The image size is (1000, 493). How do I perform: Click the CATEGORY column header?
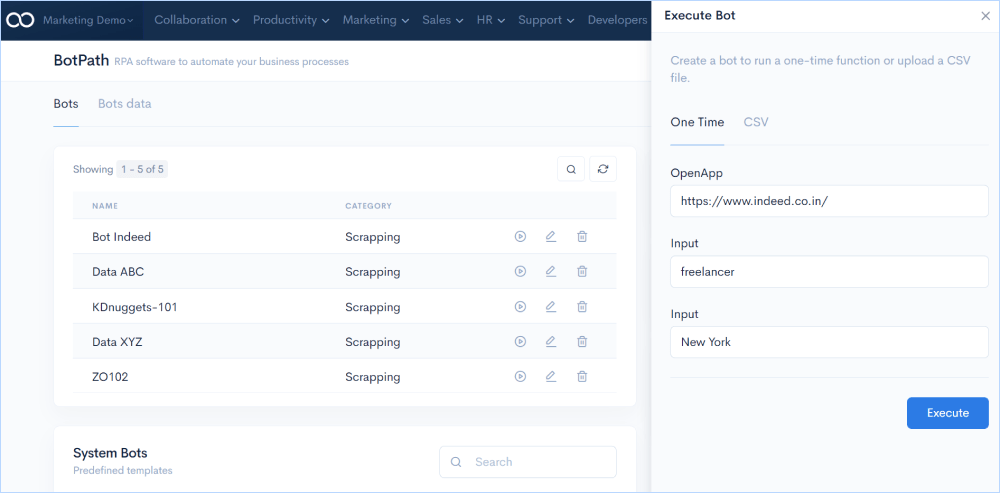(x=369, y=206)
